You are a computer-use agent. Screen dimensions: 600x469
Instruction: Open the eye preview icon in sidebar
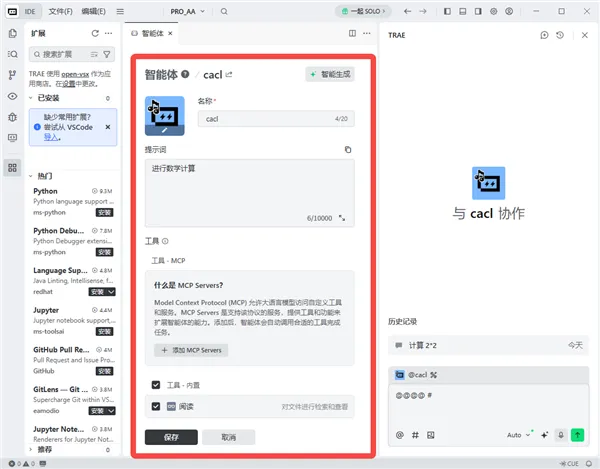(x=12, y=96)
